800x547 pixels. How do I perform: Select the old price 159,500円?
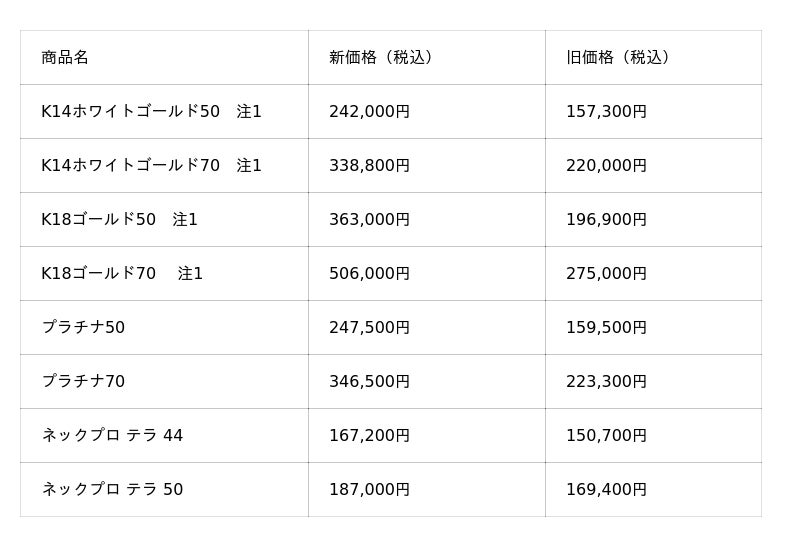point(606,328)
